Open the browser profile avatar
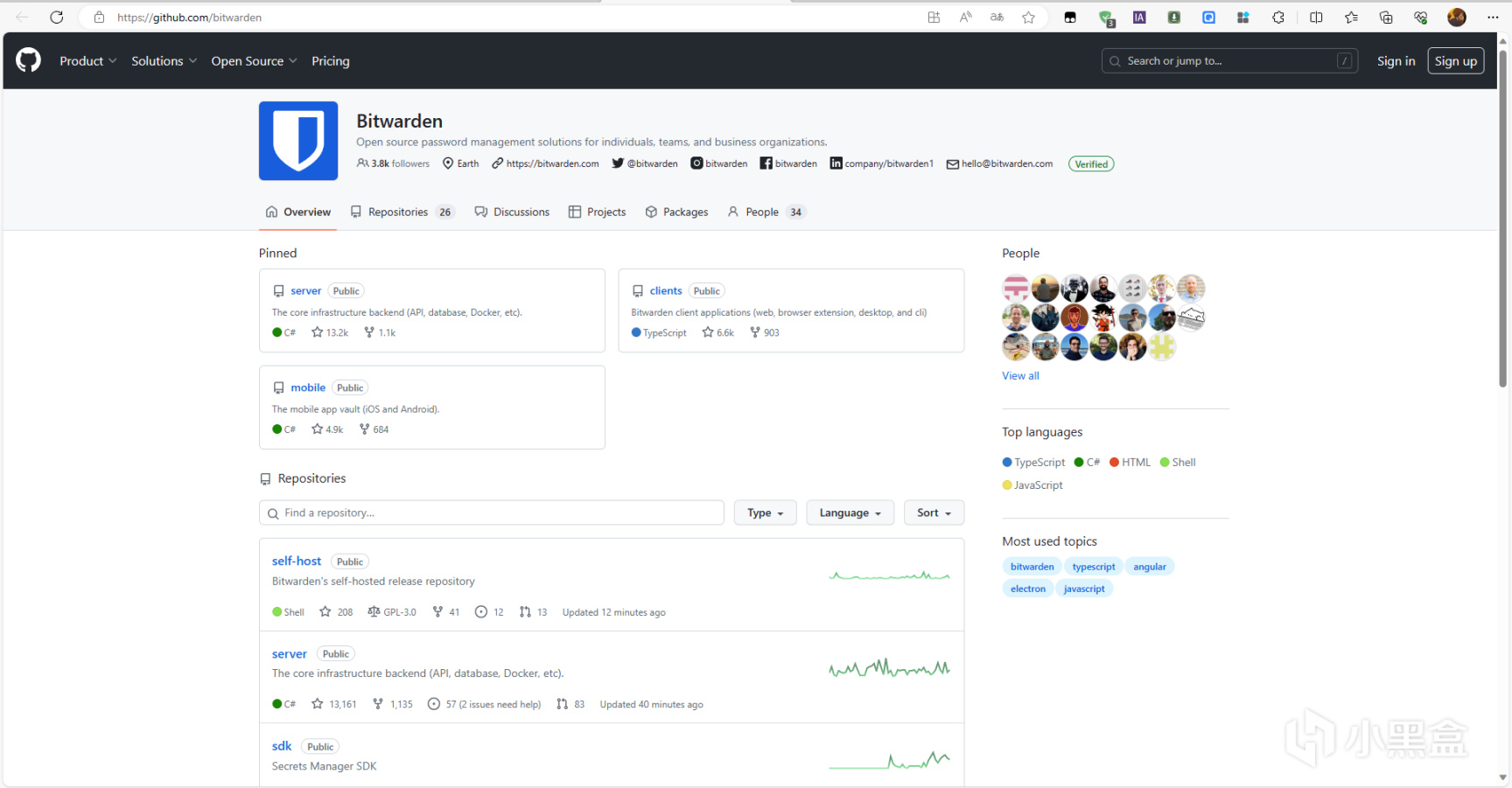The width and height of the screenshot is (1512, 788). tap(1457, 17)
